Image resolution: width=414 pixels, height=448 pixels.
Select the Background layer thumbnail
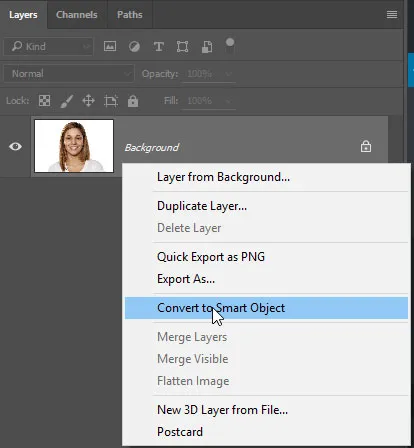coord(74,146)
